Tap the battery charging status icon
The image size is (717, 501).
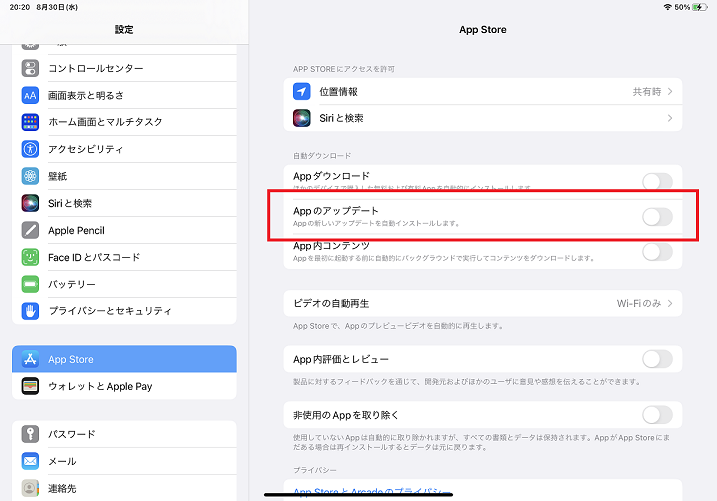click(x=700, y=7)
